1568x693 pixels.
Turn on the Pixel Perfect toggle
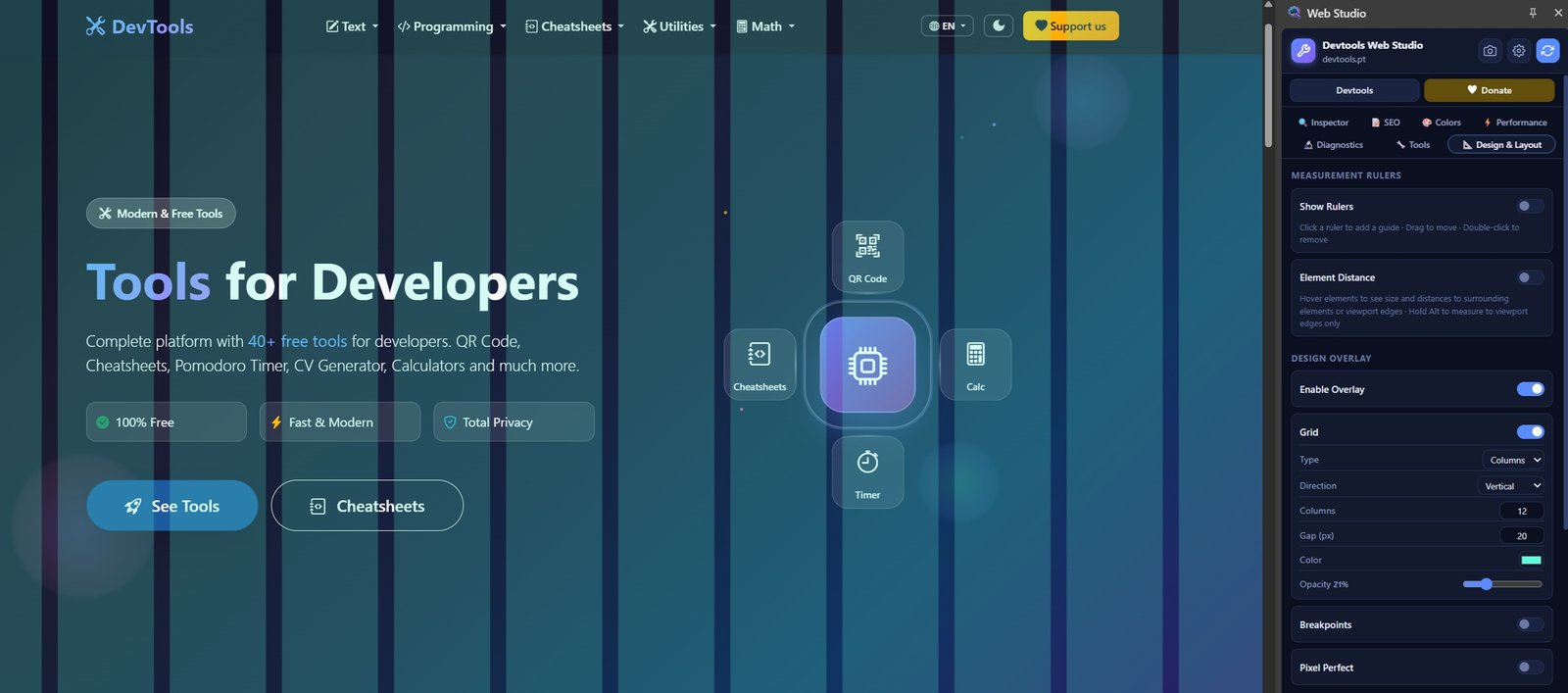pos(1530,668)
